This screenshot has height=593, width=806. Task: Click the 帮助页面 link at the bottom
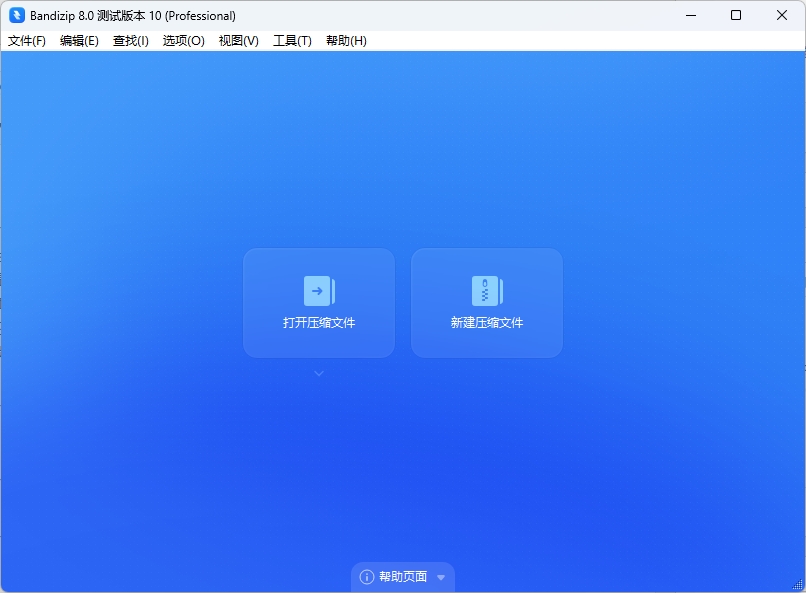coord(403,577)
